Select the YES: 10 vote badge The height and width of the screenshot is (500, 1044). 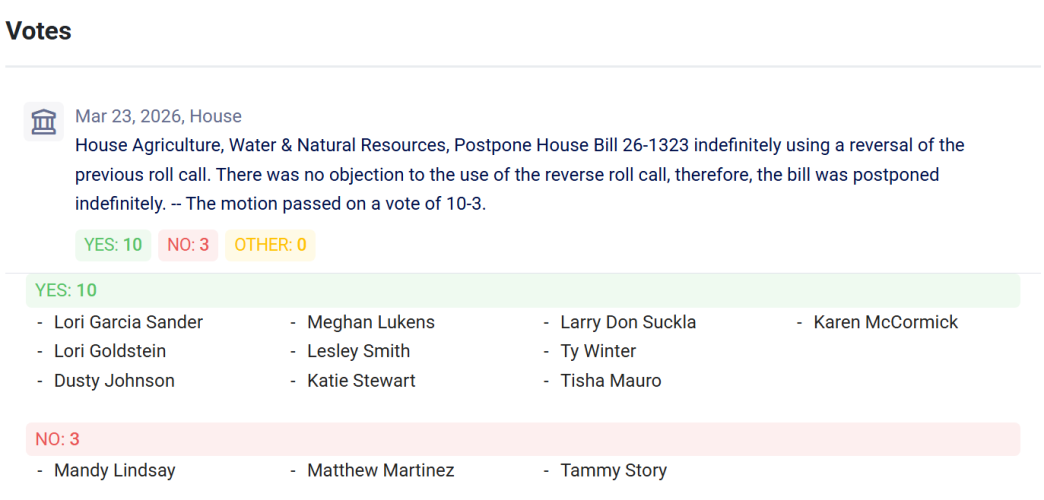113,245
